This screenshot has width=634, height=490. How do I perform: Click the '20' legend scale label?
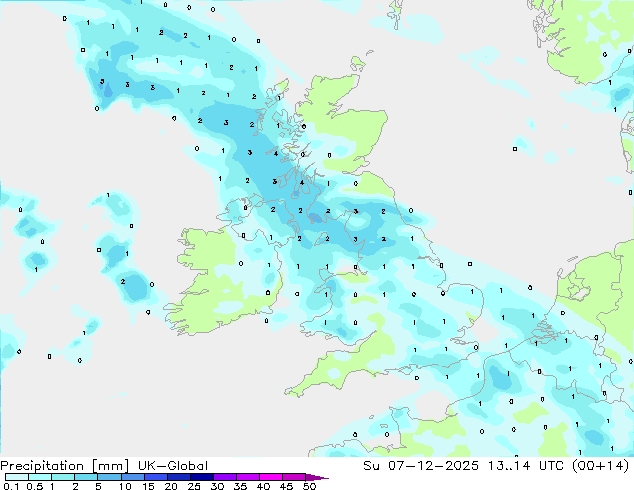[x=171, y=486]
